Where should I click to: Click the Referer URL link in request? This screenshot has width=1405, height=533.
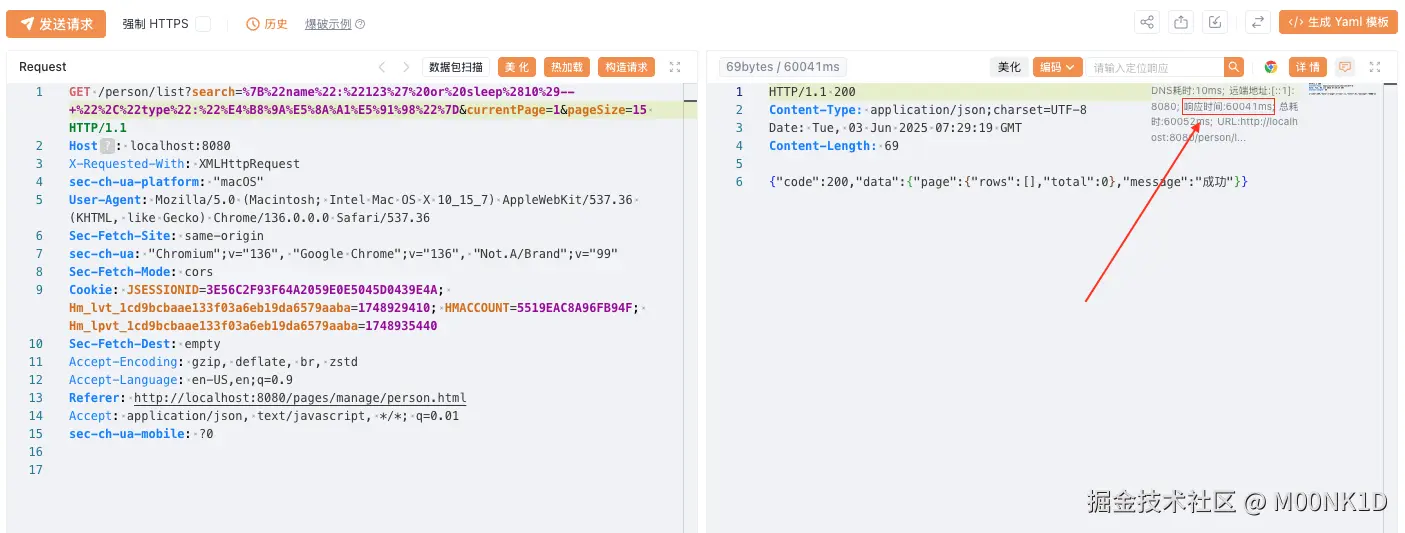pyautogui.click(x=300, y=398)
